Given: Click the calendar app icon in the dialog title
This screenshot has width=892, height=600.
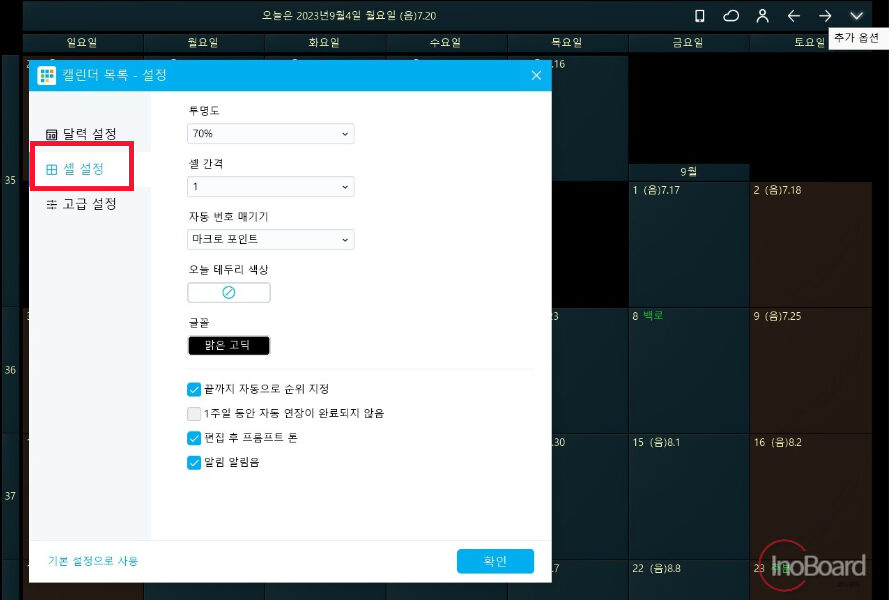Looking at the screenshot, I should [47, 75].
